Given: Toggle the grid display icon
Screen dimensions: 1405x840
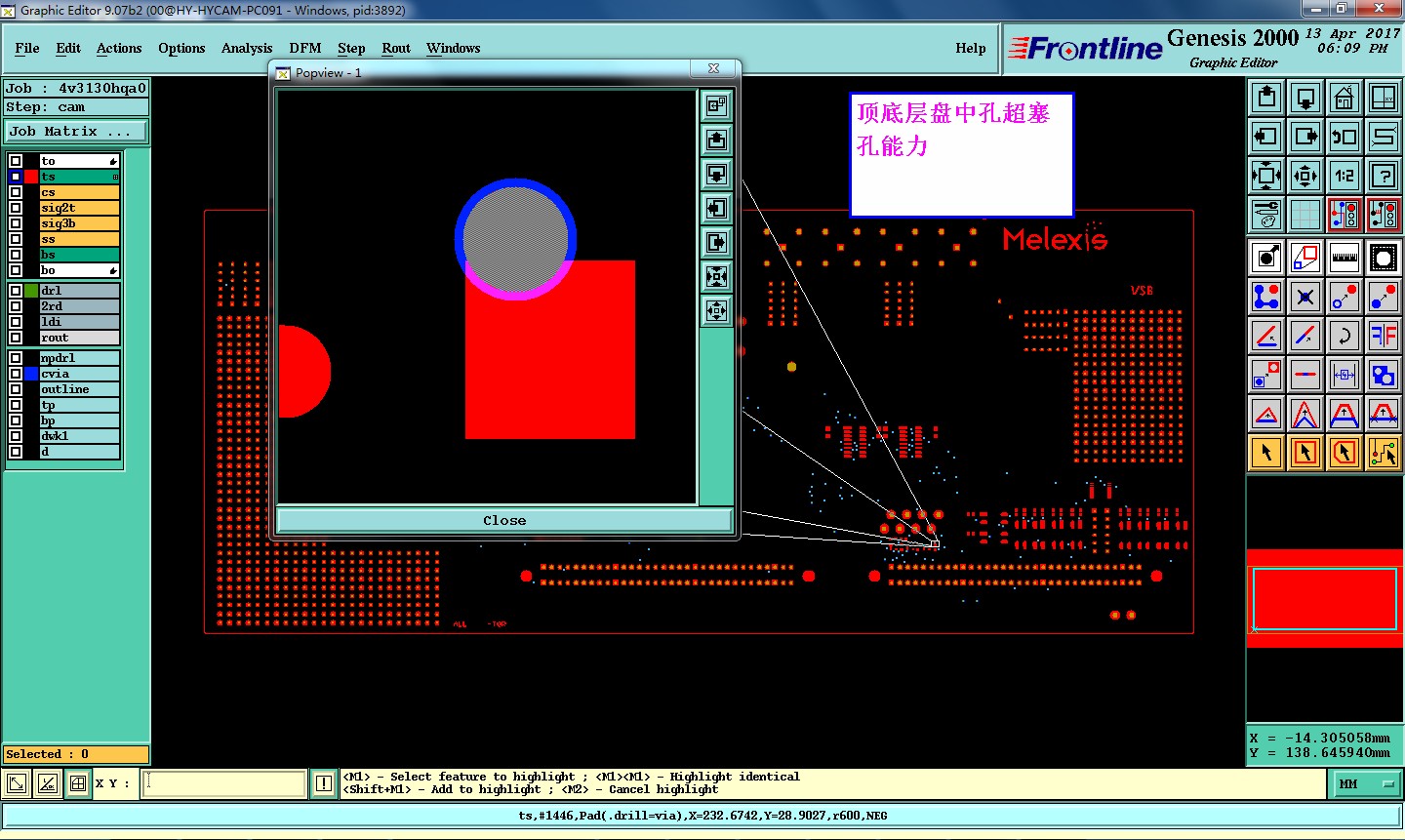Looking at the screenshot, I should tap(1305, 215).
